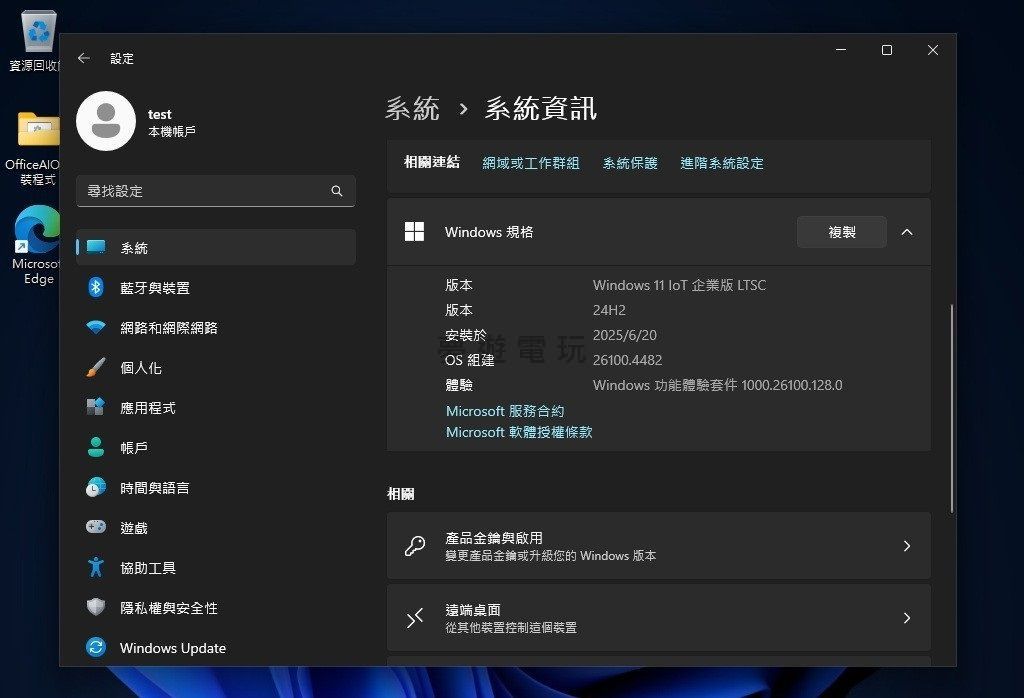Screen dimensions: 1024x698
Task: Open Windows Update in sidebar
Action: pyautogui.click(x=172, y=648)
